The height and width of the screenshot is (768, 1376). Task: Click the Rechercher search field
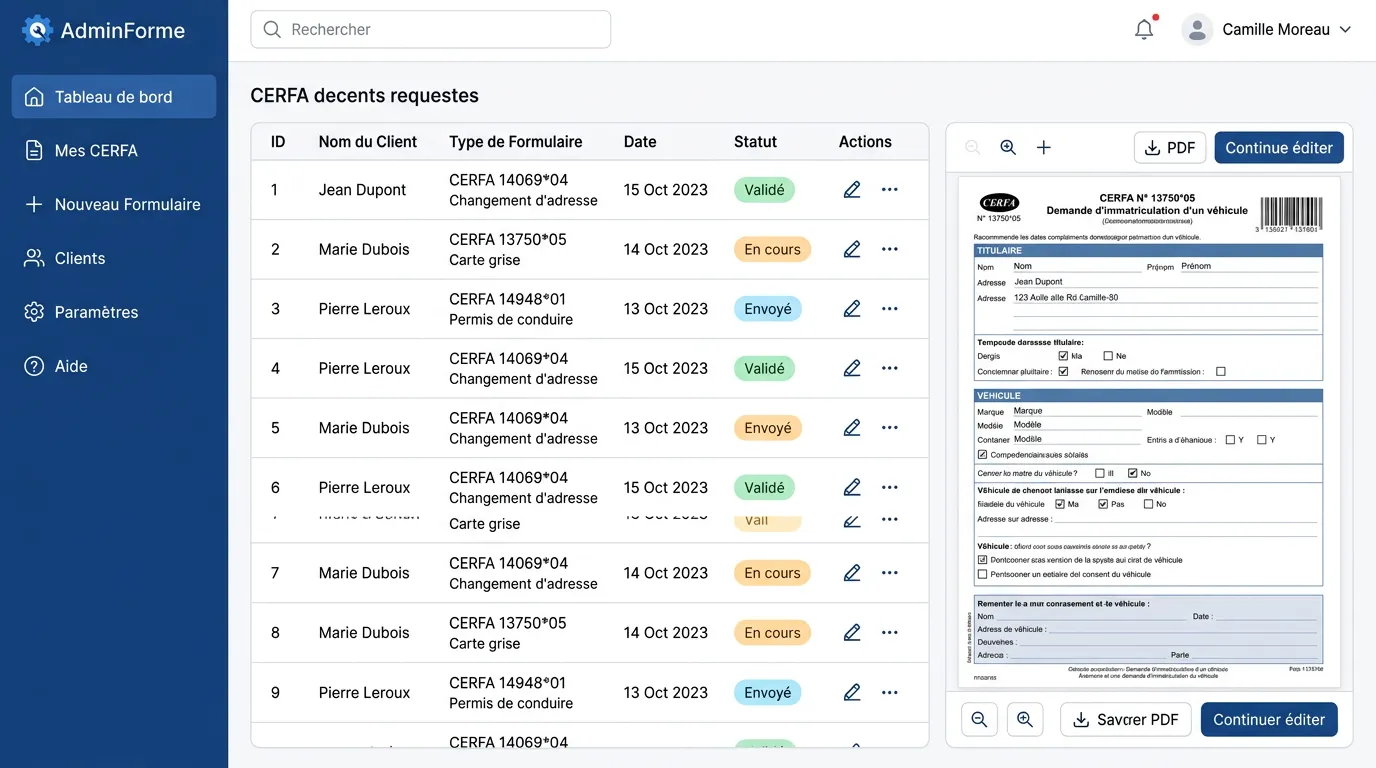coord(430,30)
